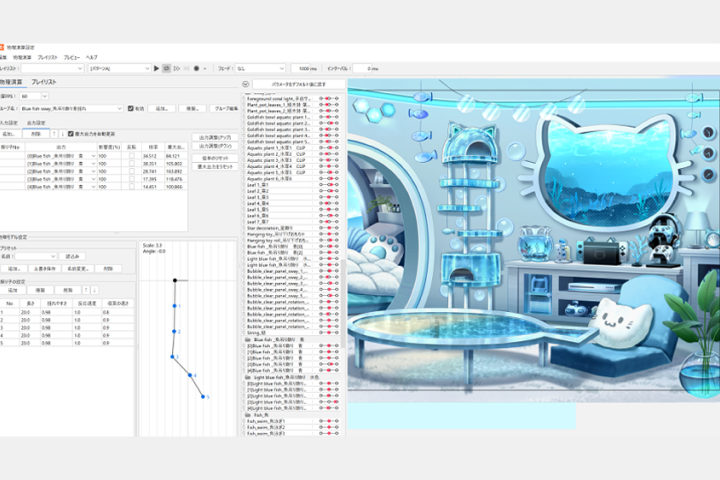Check 反転 for output row [0] Blue fish
This screenshot has width=720, height=480.
tap(132, 156)
